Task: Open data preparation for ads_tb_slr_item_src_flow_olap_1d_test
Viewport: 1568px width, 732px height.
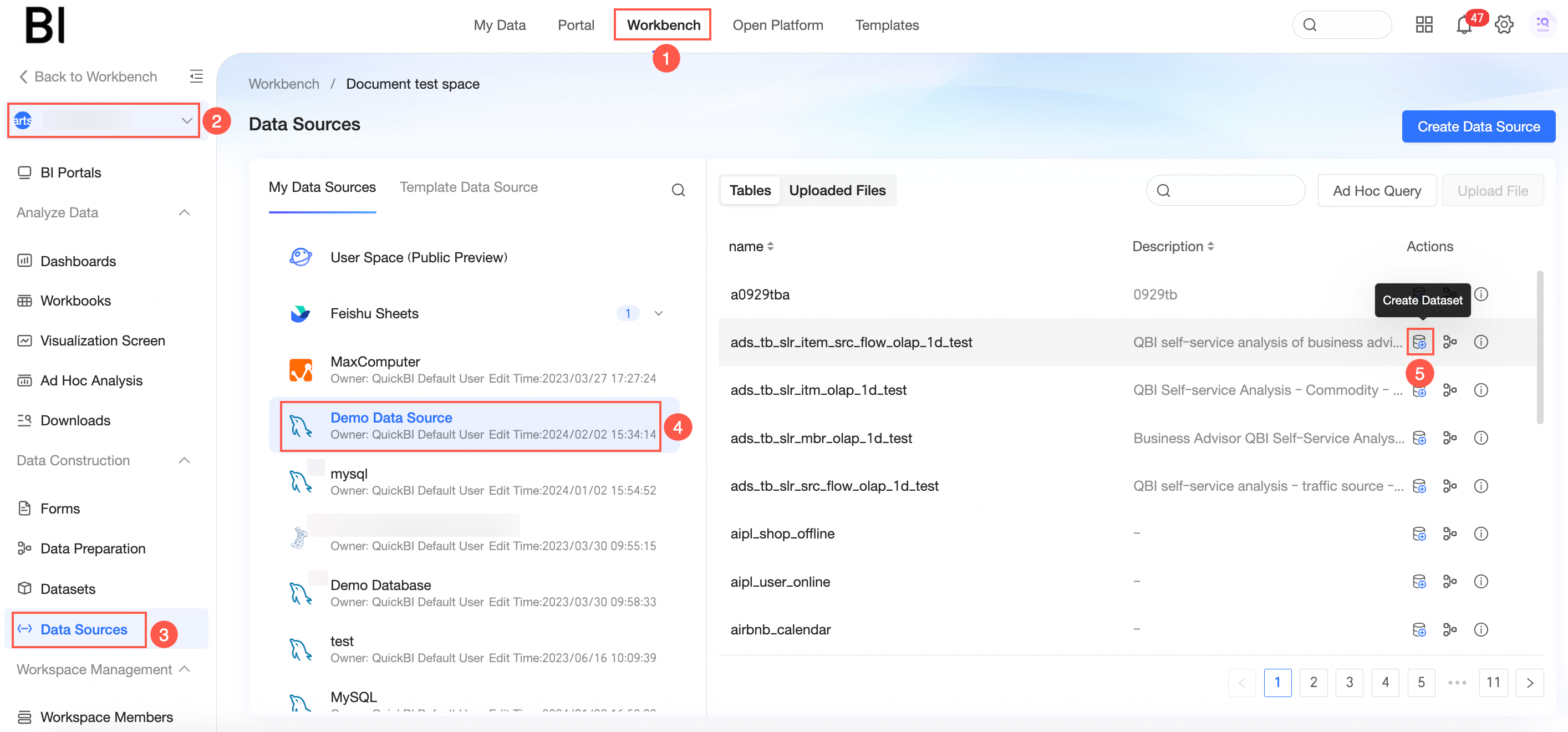Action: pos(1450,342)
